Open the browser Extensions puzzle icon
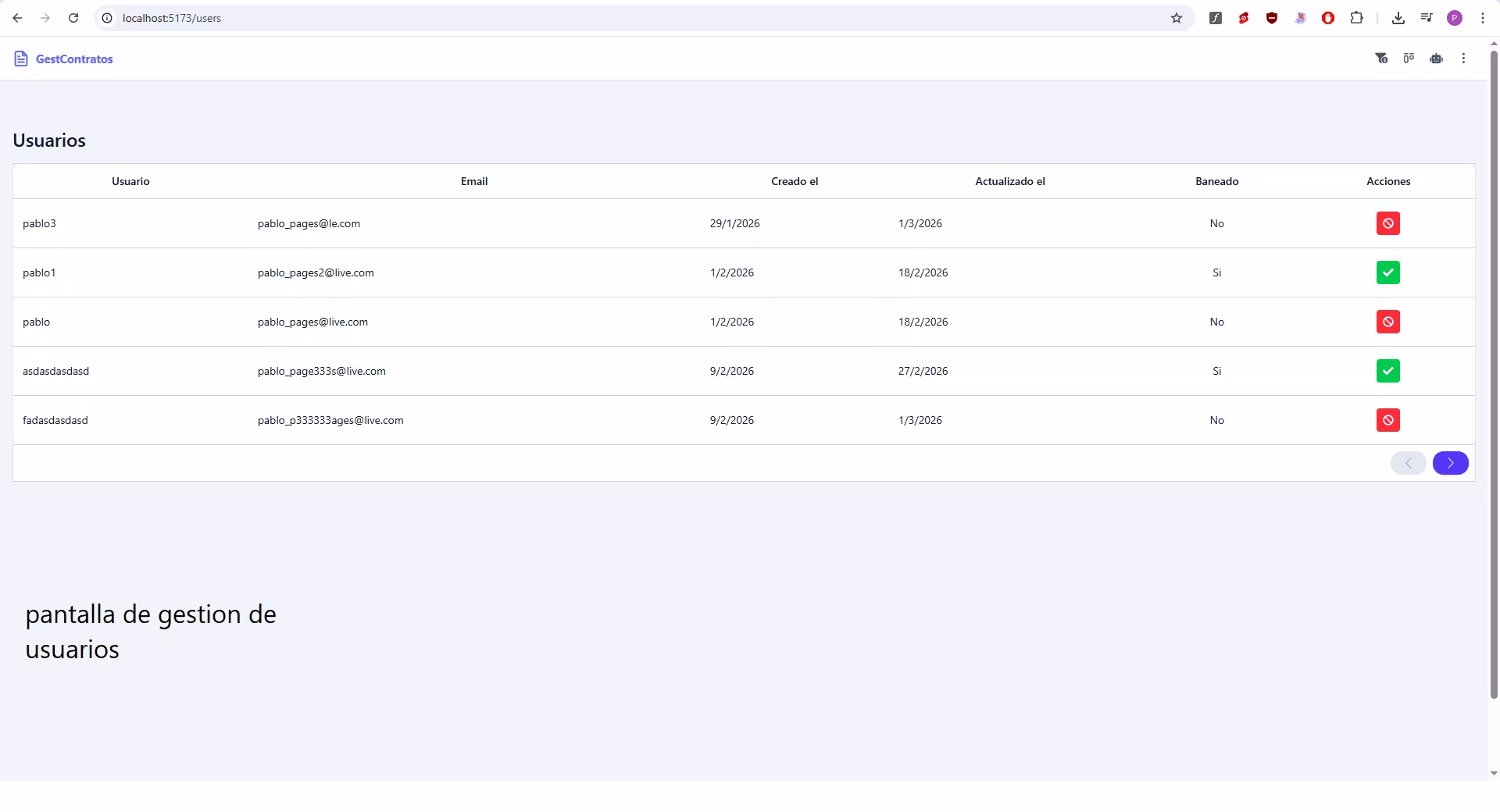Screen dimensions: 1500x812 (x=1357, y=17)
